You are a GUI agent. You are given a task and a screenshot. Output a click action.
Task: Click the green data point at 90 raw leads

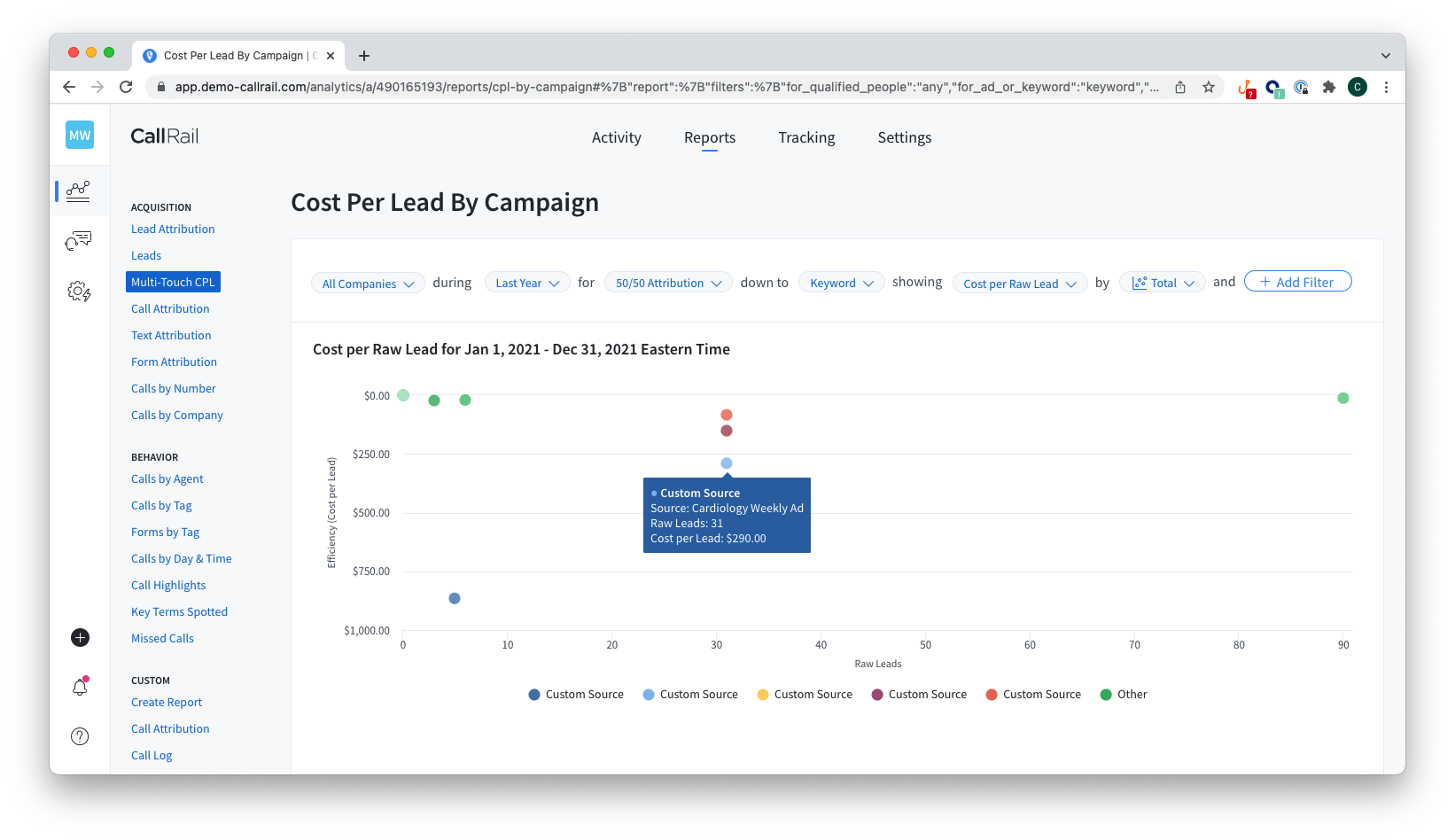coord(1343,398)
